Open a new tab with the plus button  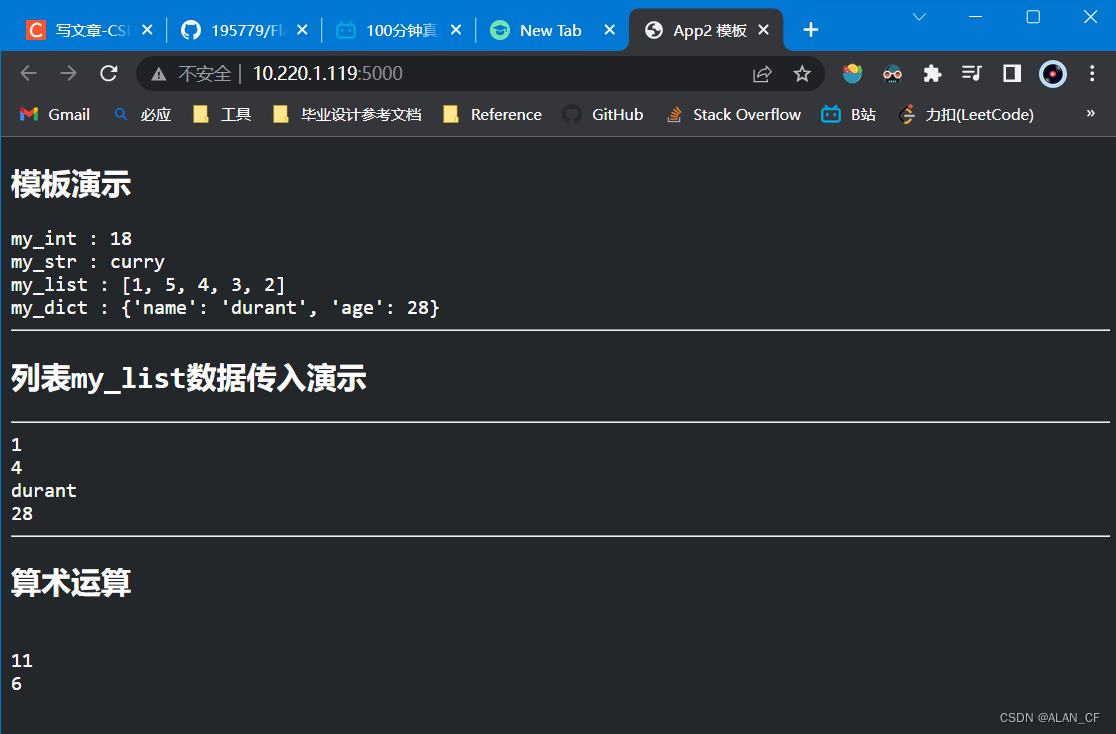point(810,30)
